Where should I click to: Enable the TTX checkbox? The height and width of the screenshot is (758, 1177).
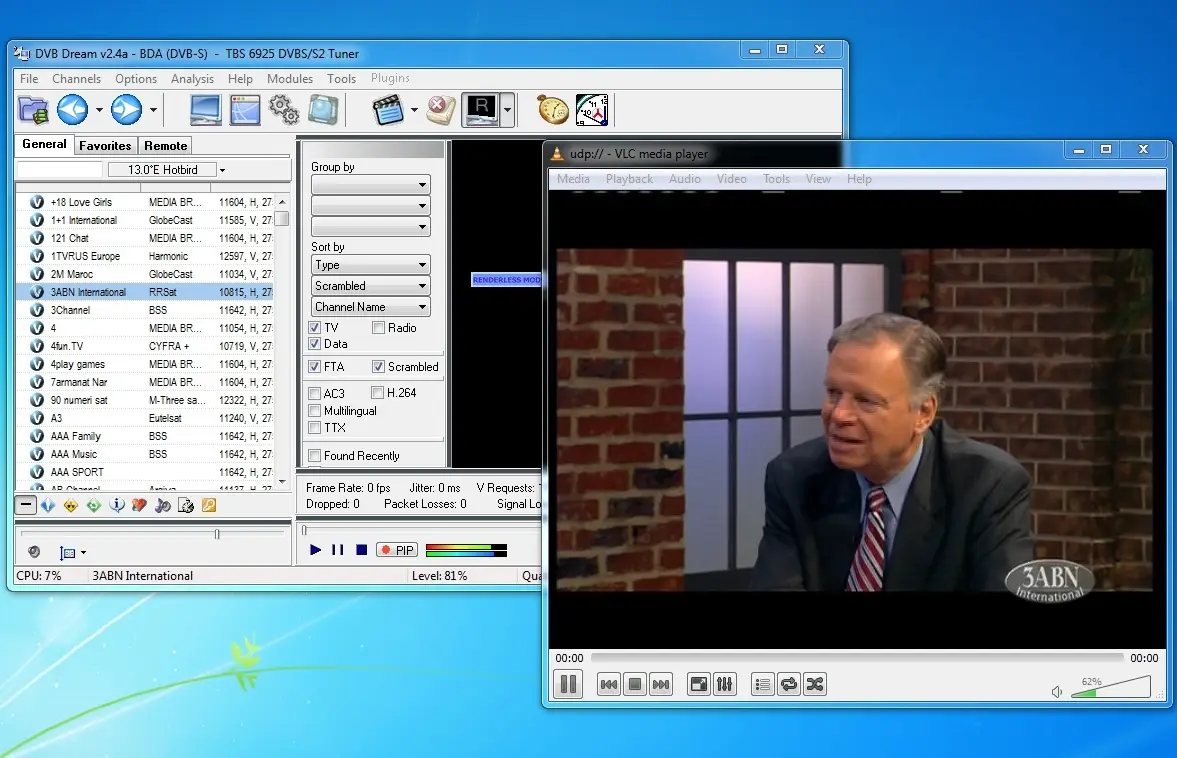(x=315, y=428)
